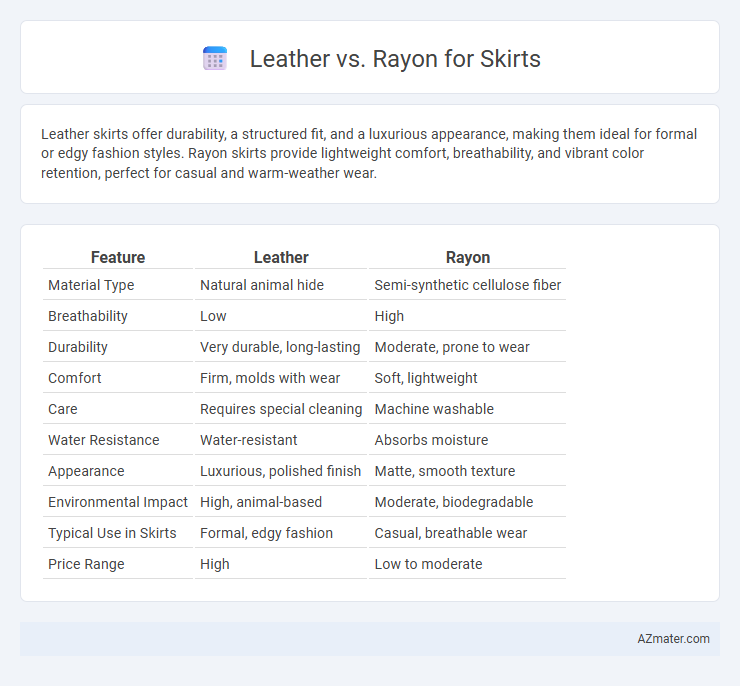This screenshot has width=740, height=686.
Task: Click the 'Requires special cleaning' cell
Action: [281, 409]
